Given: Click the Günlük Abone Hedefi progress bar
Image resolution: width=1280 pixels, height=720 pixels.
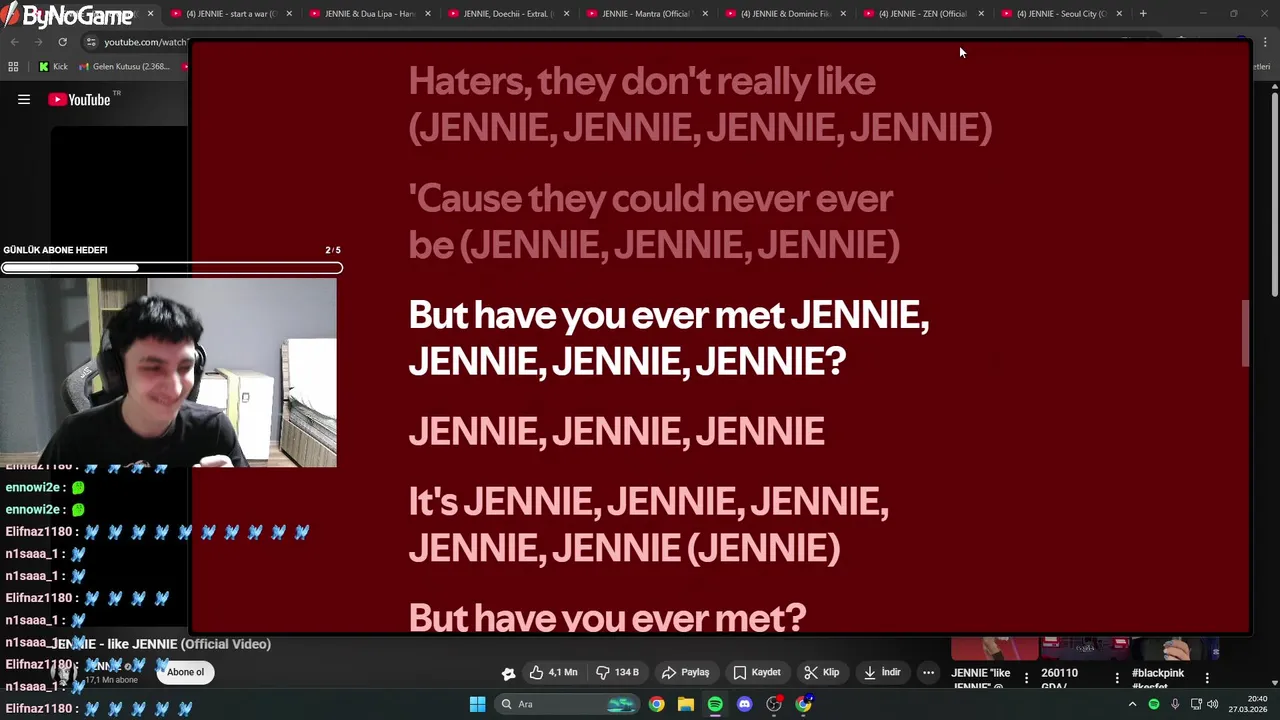Looking at the screenshot, I should [172, 267].
